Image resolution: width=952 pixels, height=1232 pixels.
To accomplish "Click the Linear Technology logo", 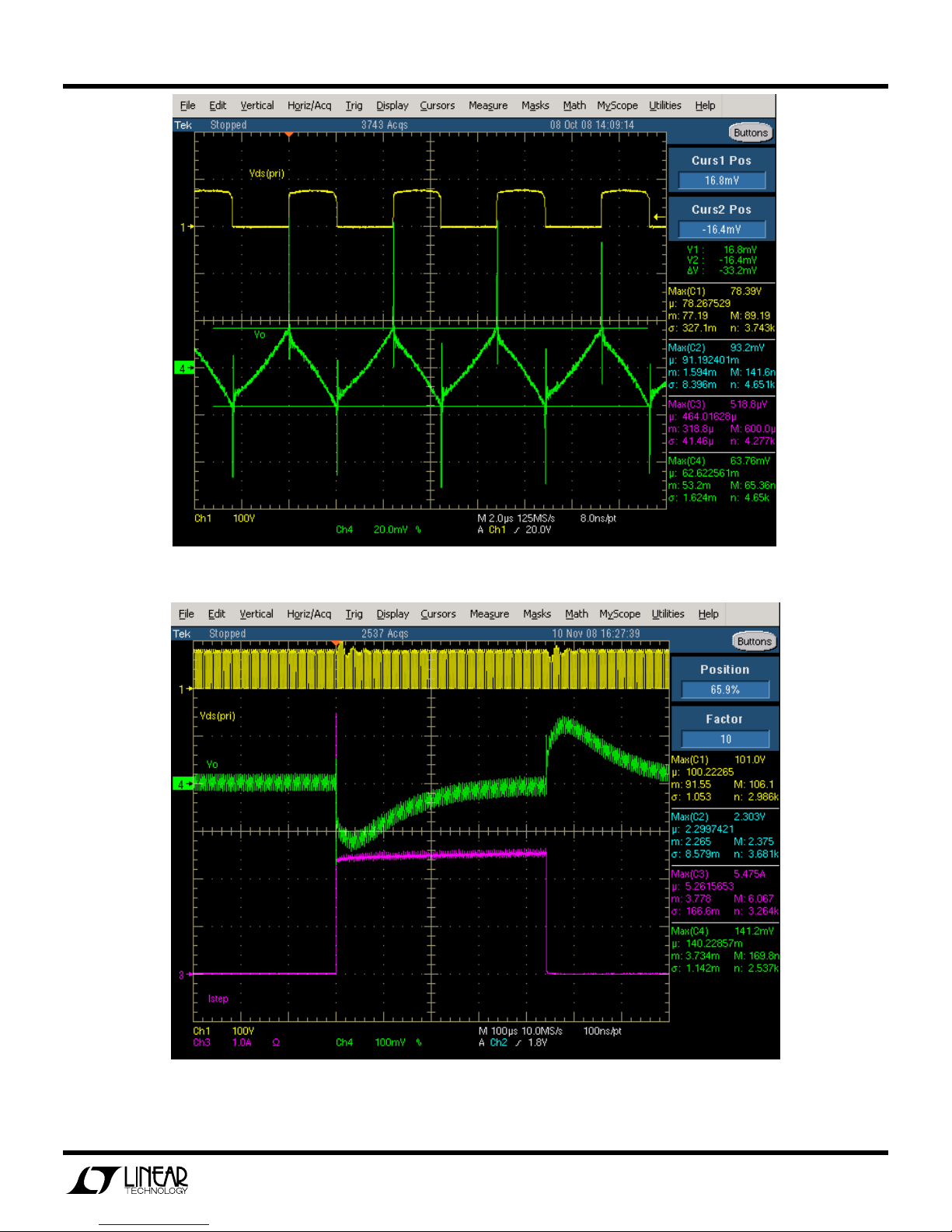I will [128, 1180].
